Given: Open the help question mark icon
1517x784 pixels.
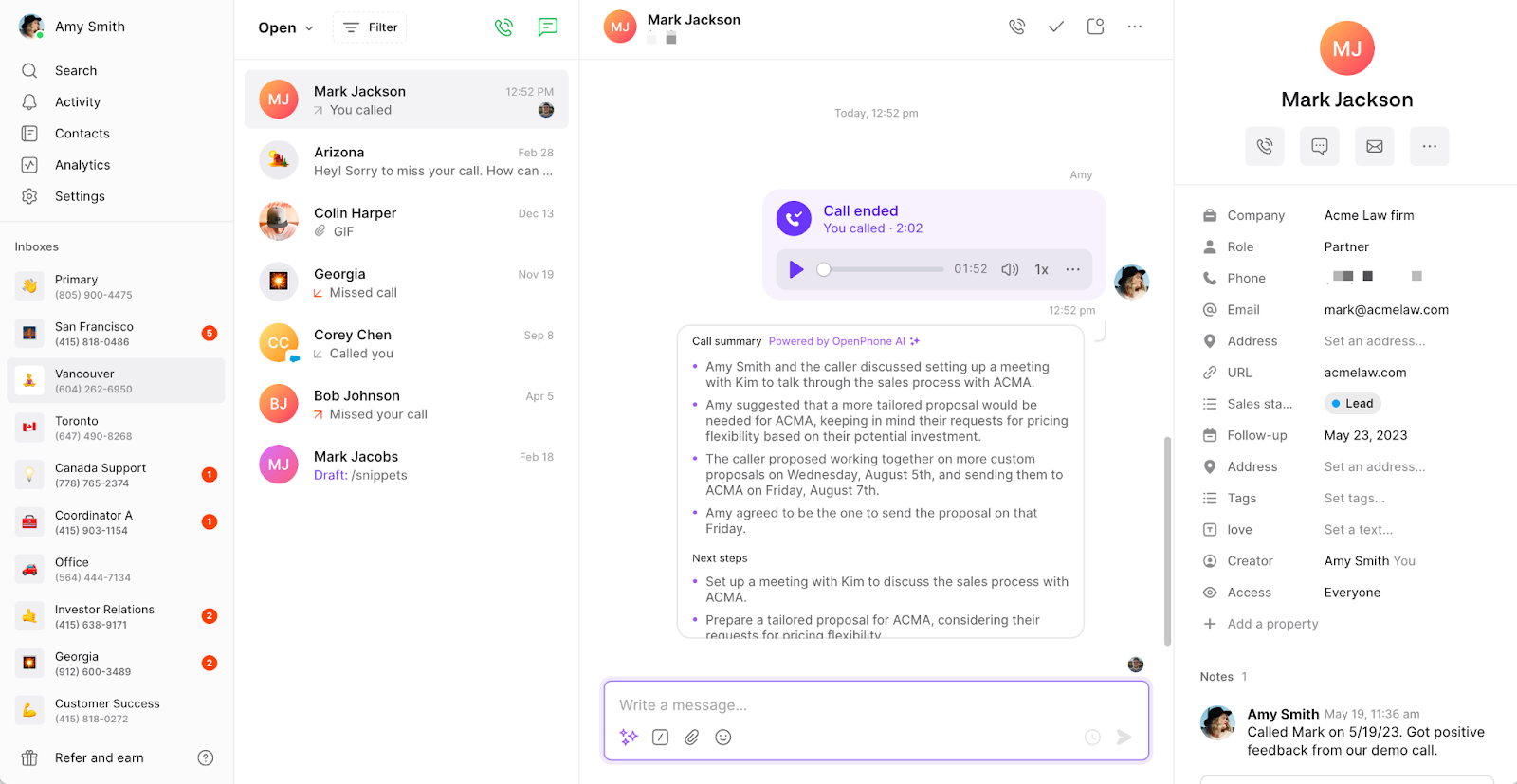Looking at the screenshot, I should pos(205,757).
